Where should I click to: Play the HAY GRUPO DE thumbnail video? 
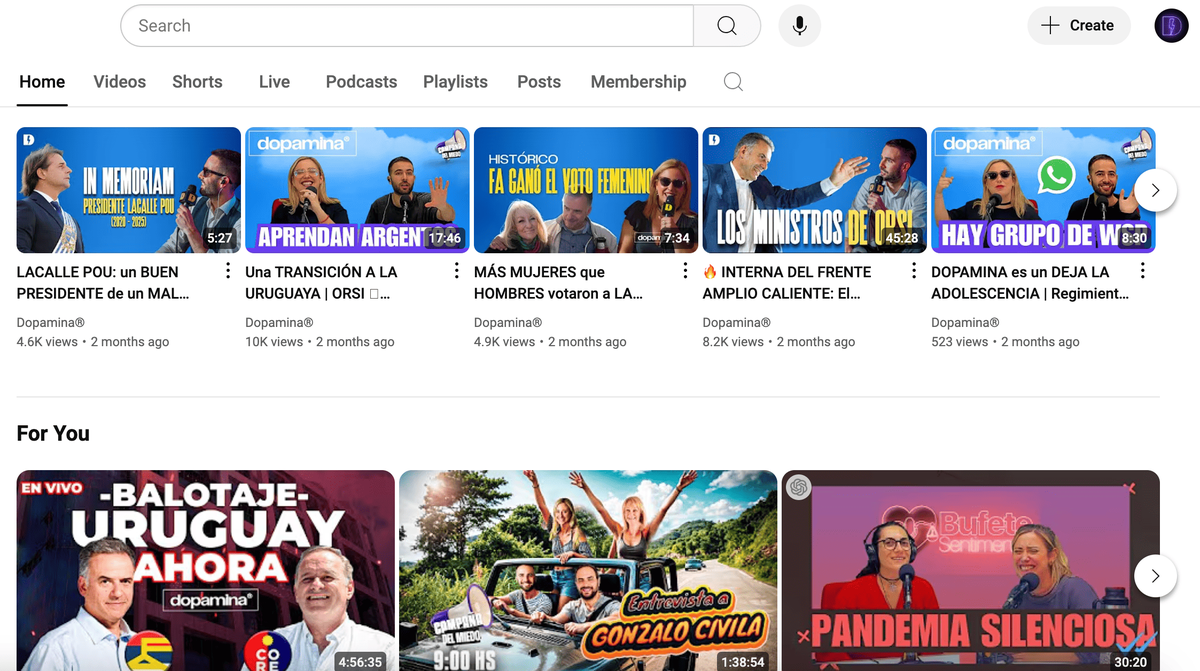(x=1043, y=190)
